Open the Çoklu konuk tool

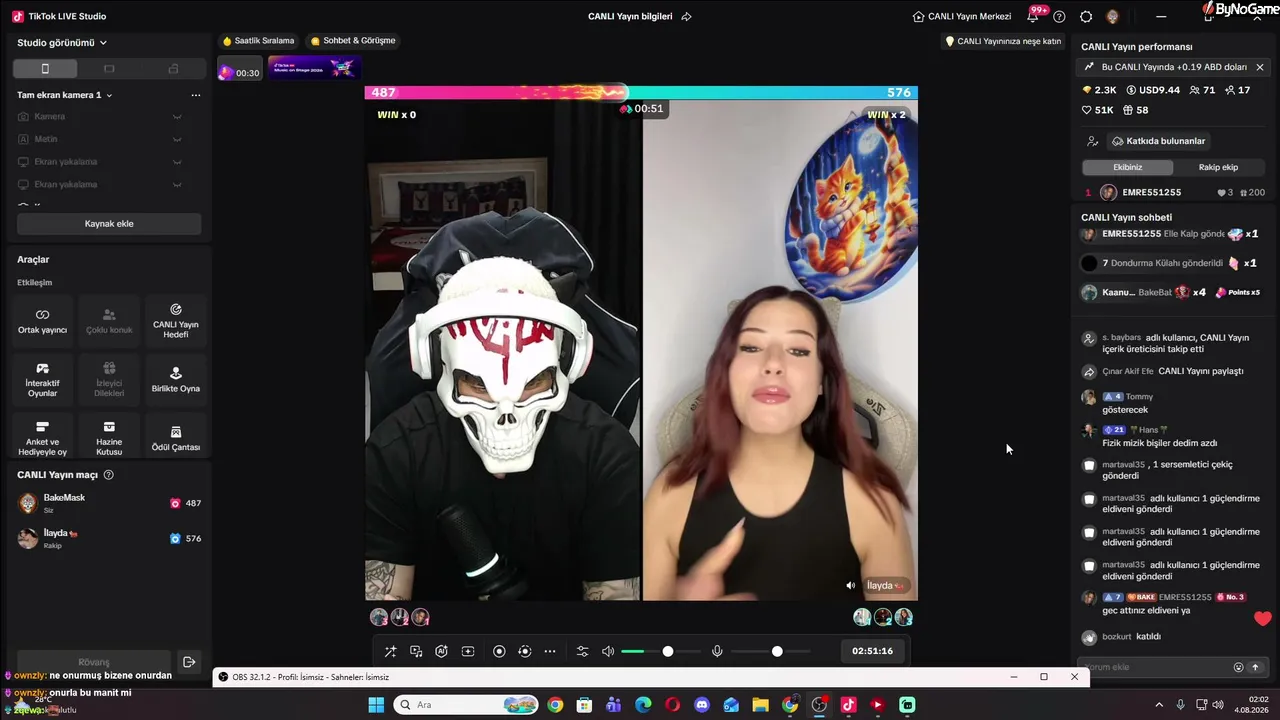[109, 321]
